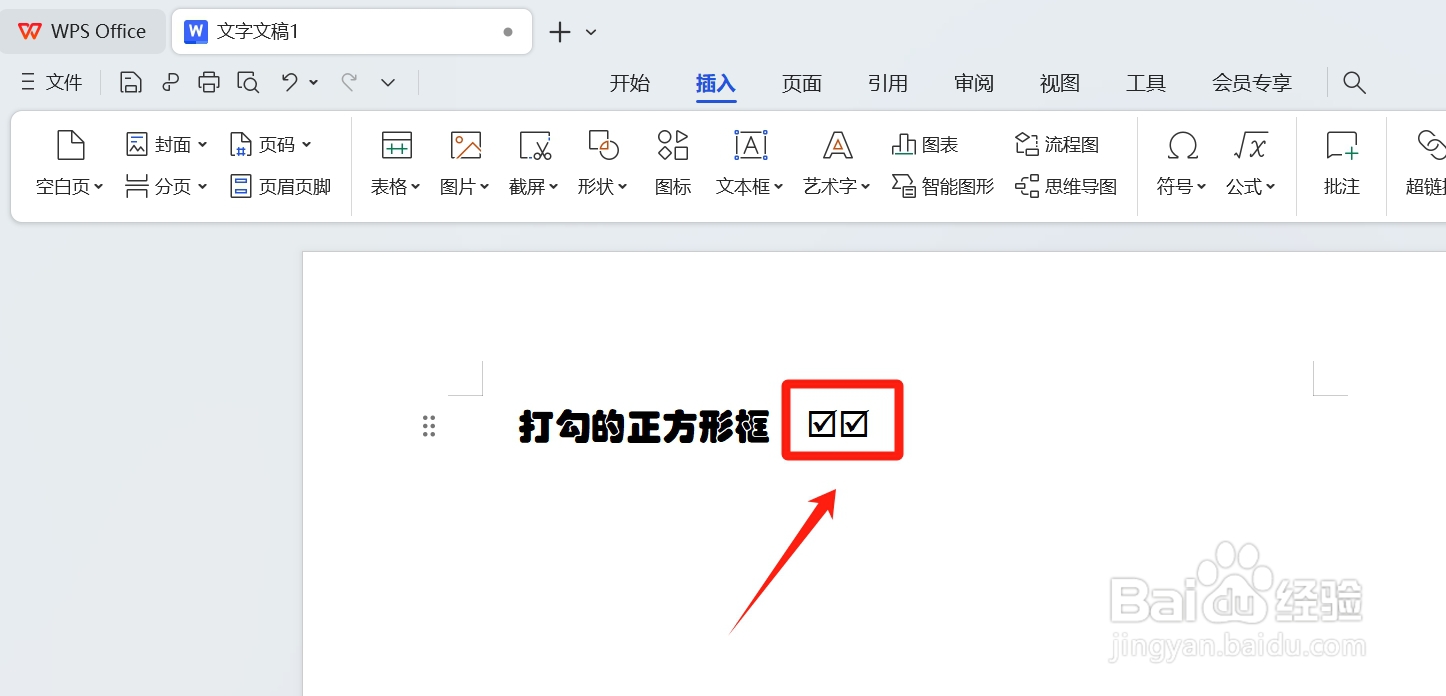Insert an icon using 图标

point(672,161)
